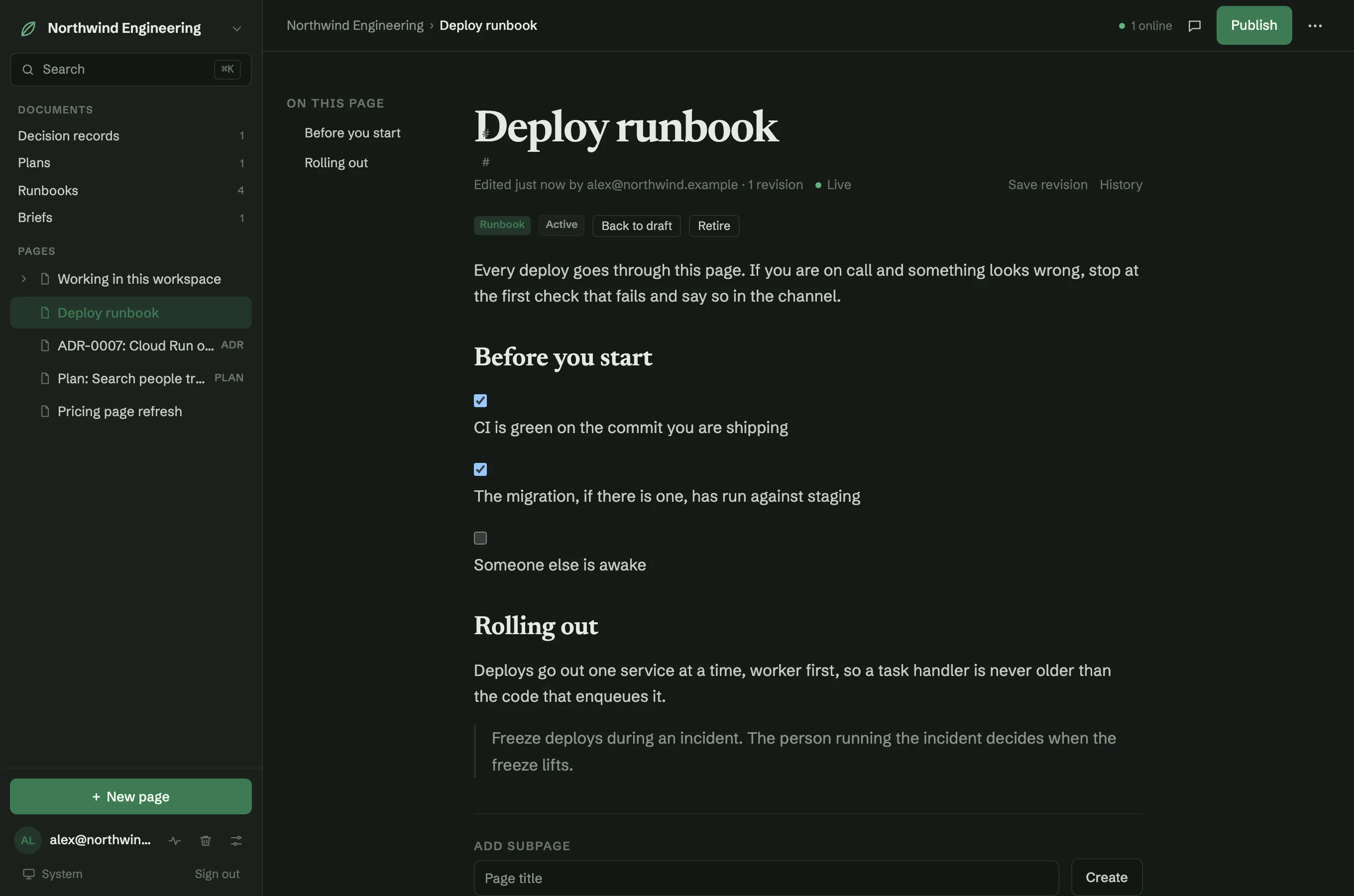Click the page icon next to Deploy runbook
Screen dimensions: 1354x896
(45, 313)
